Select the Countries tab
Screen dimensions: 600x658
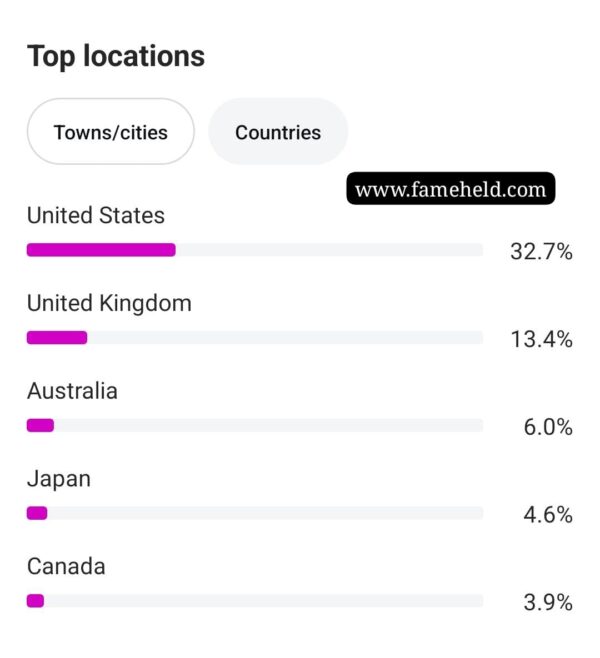[x=278, y=132]
